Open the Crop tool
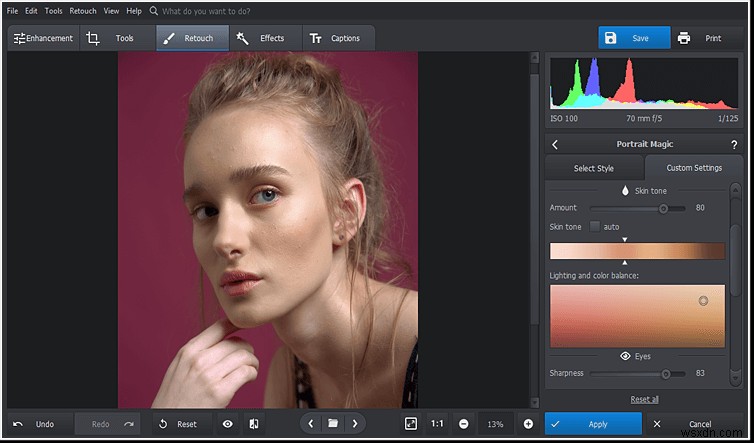 point(93,38)
